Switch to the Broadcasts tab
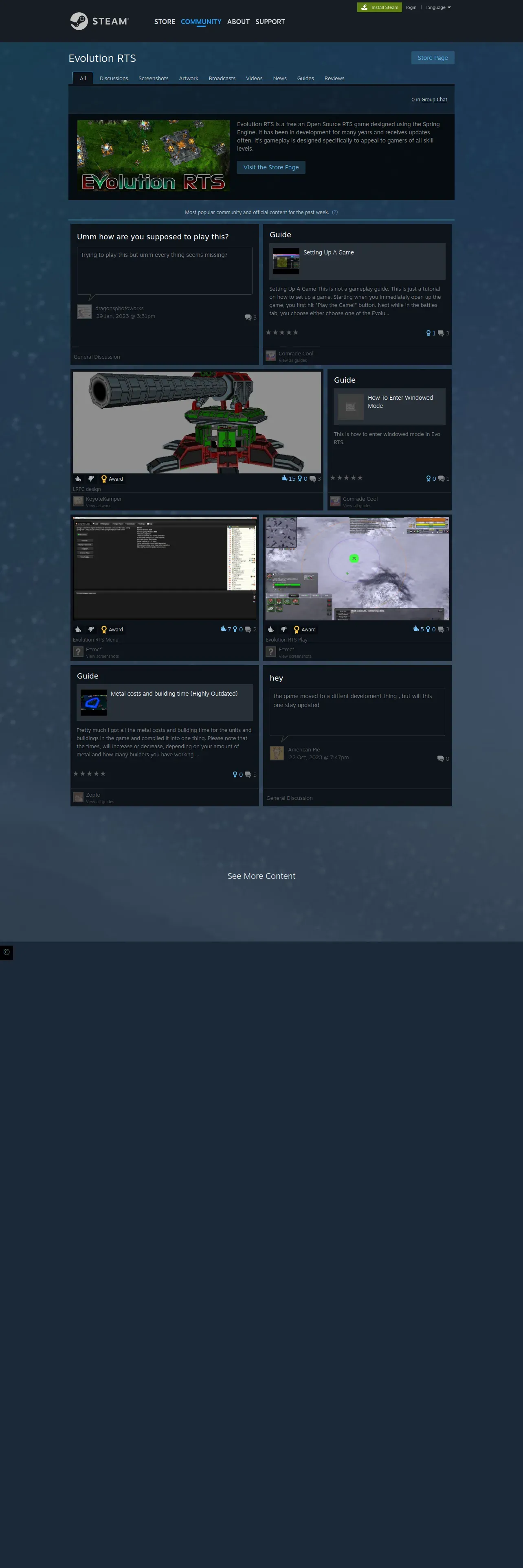Viewport: 523px width, 1568px height. (222, 78)
